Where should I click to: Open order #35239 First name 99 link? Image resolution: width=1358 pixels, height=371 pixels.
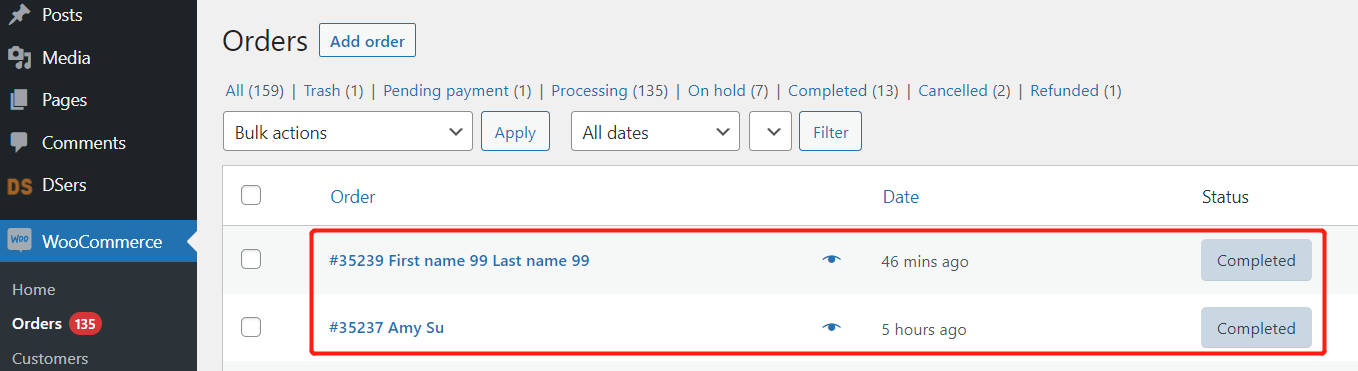tap(459, 260)
